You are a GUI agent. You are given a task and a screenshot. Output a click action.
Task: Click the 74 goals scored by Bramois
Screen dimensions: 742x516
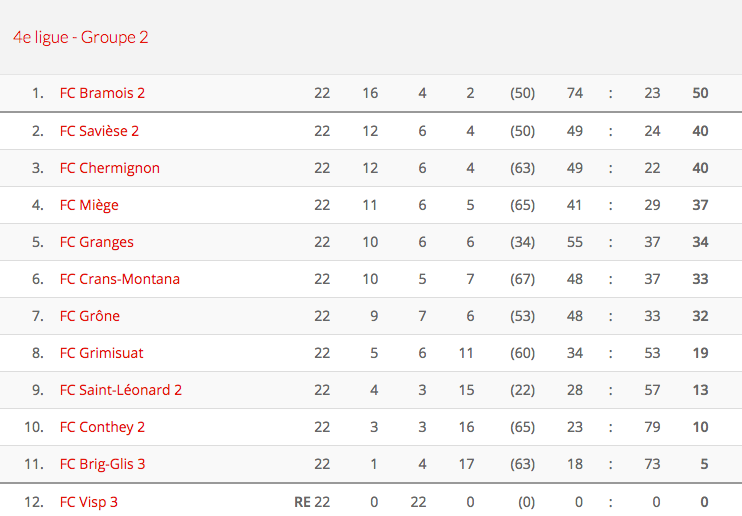(574, 93)
